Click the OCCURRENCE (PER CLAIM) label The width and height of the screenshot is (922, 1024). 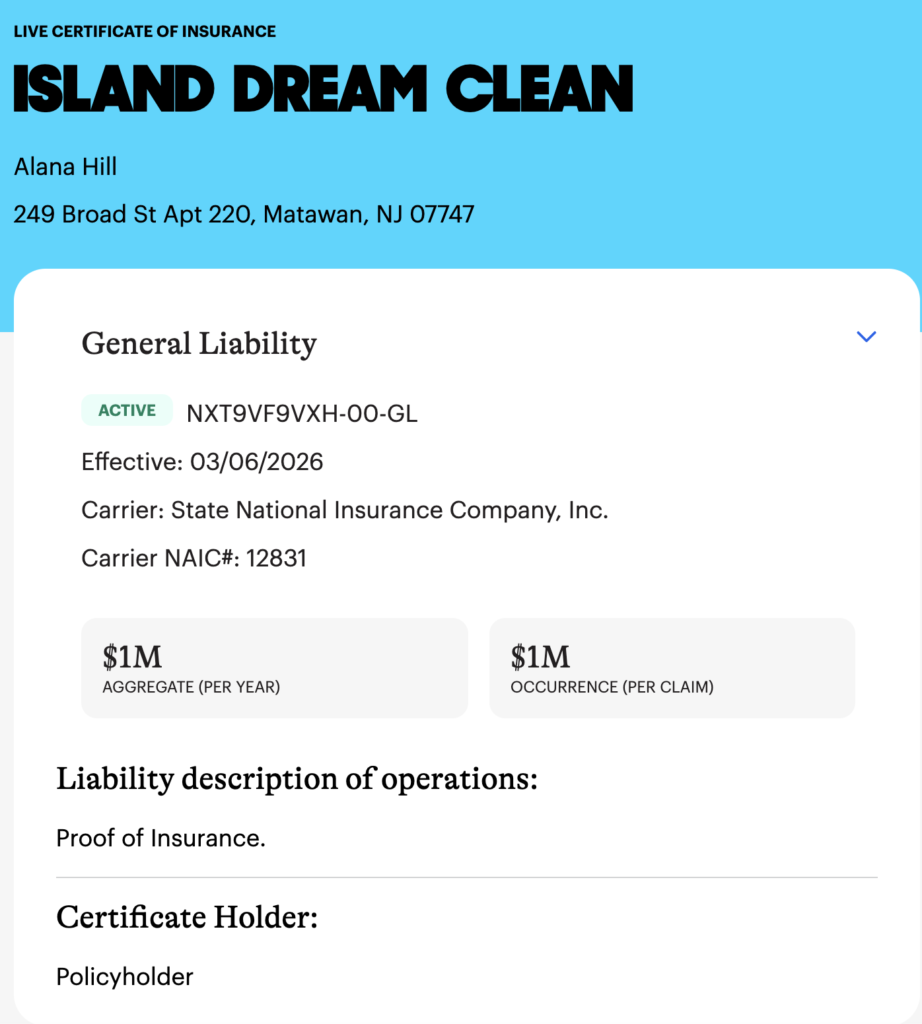point(612,688)
